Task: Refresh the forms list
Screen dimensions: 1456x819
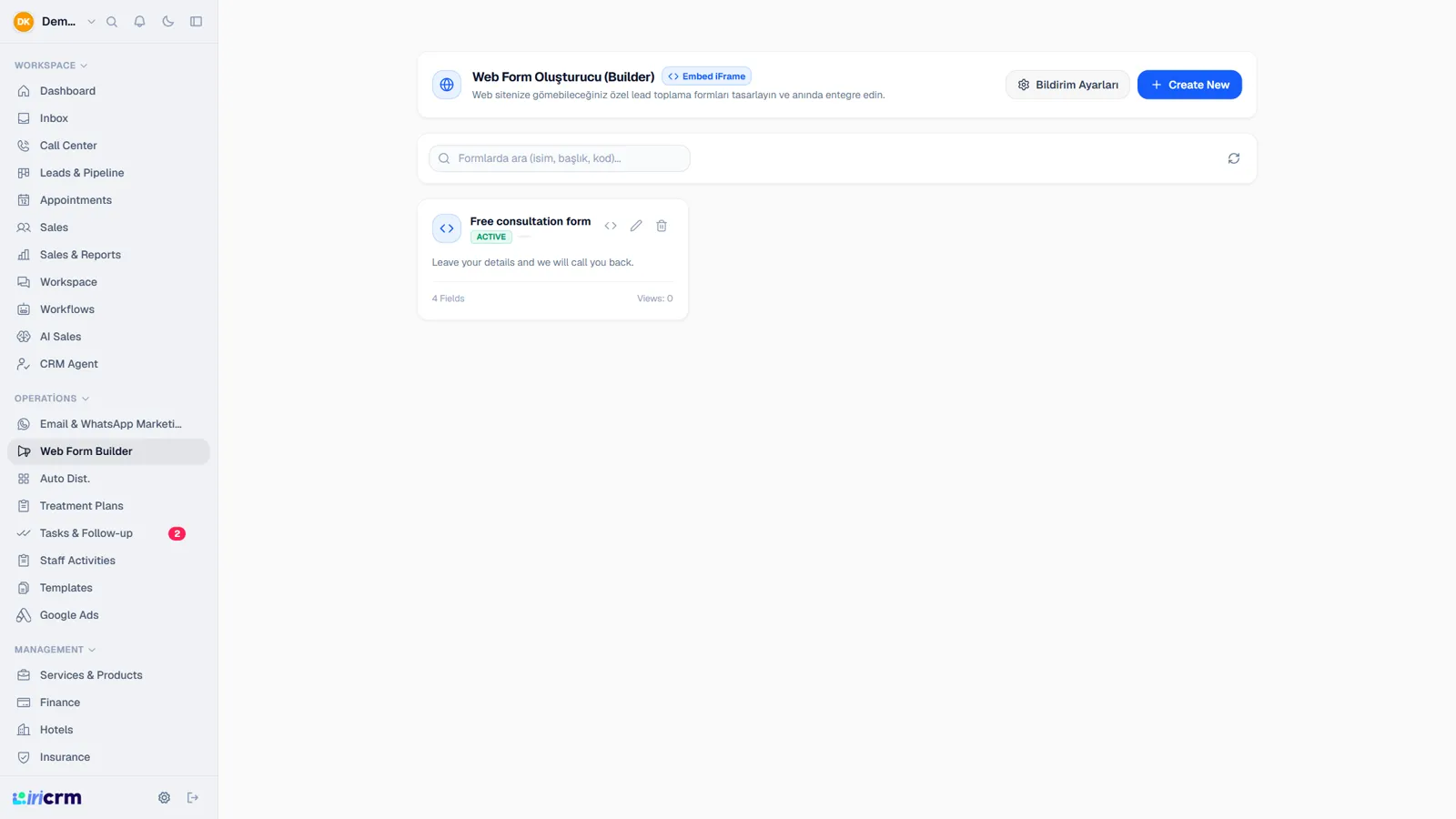Action: pos(1234,158)
